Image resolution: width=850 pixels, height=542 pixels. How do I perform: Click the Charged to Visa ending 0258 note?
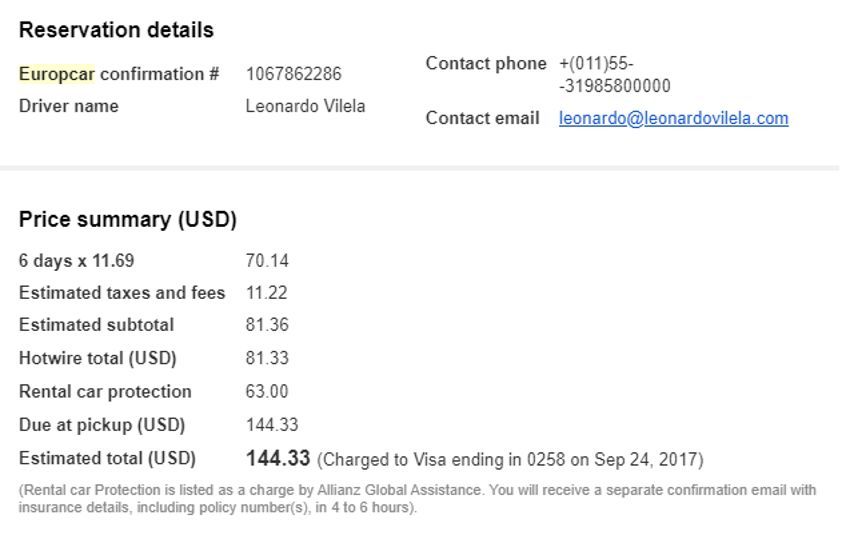click(x=510, y=460)
